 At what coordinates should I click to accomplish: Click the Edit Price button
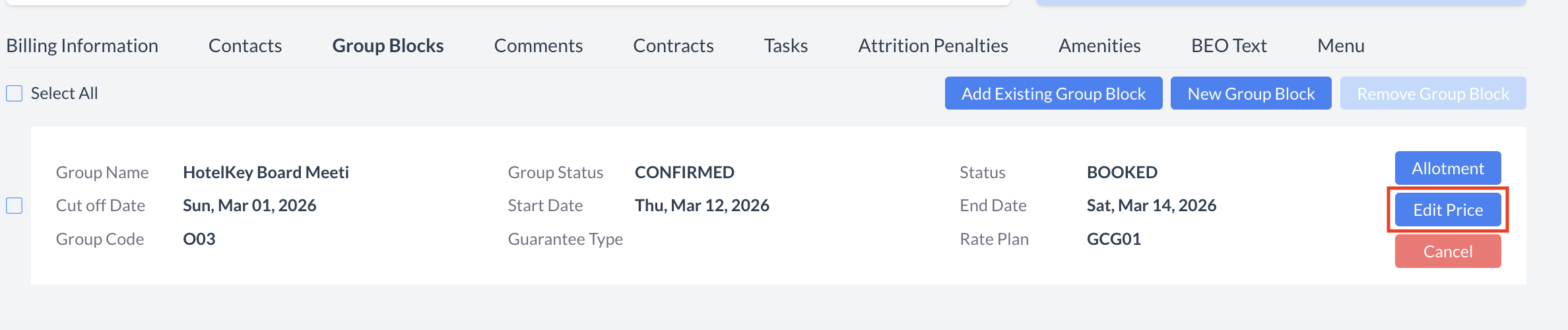click(1447, 210)
